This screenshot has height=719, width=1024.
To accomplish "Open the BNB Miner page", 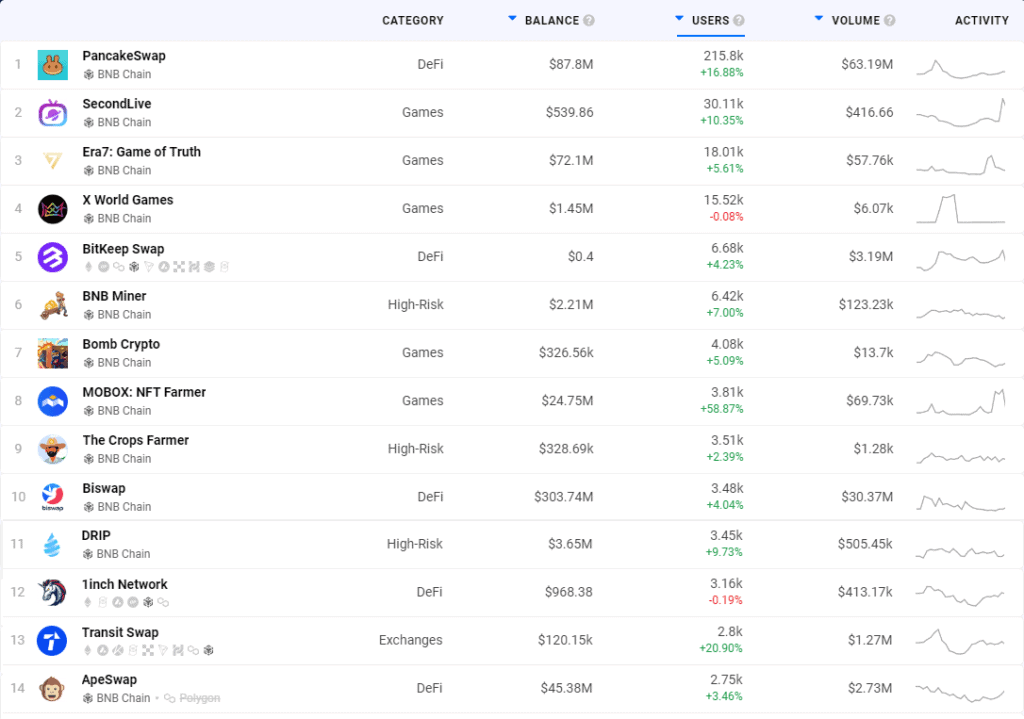I will click(114, 296).
